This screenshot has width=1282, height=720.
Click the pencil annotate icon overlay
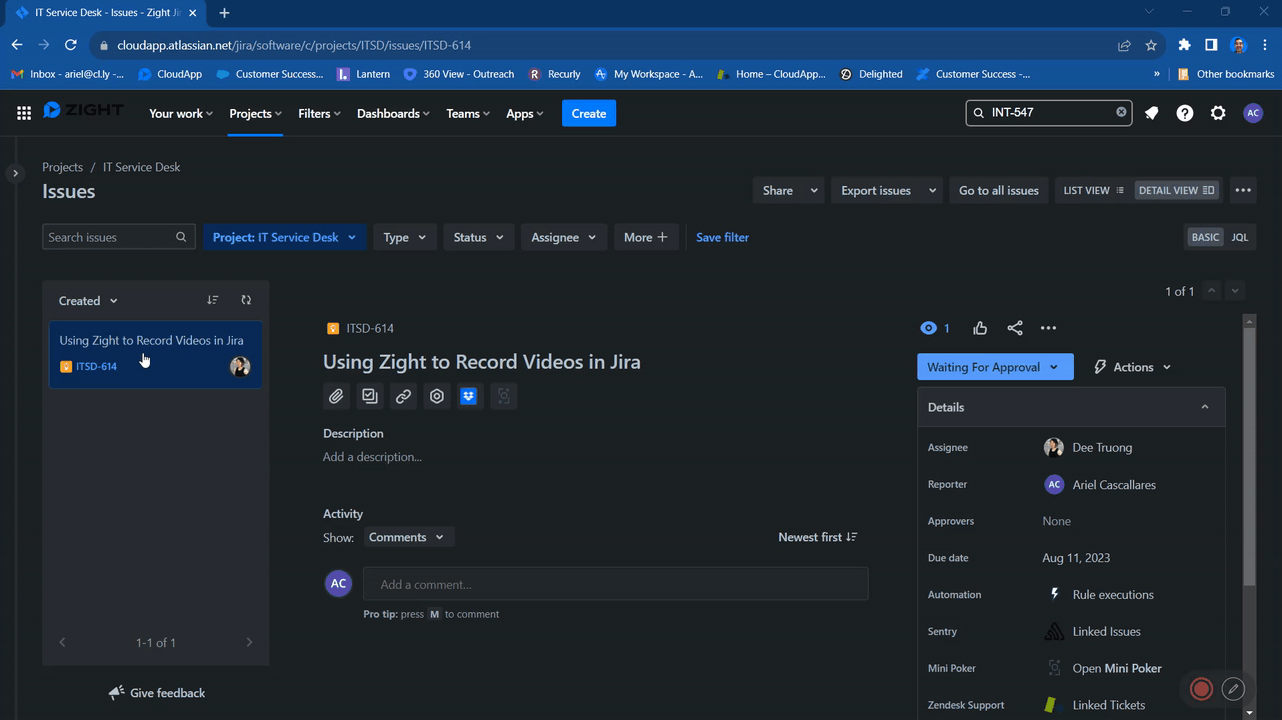click(1234, 689)
